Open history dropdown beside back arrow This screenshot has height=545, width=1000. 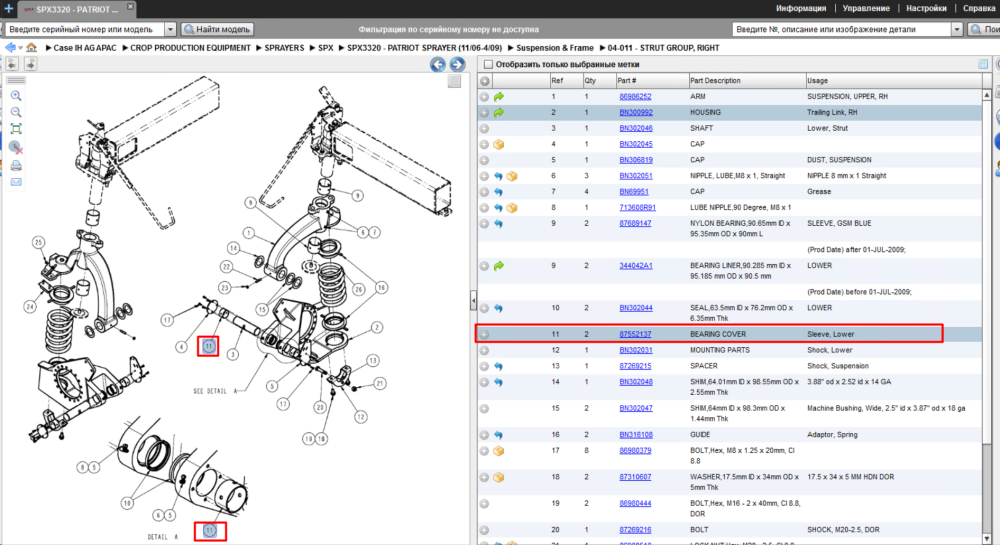[x=21, y=48]
